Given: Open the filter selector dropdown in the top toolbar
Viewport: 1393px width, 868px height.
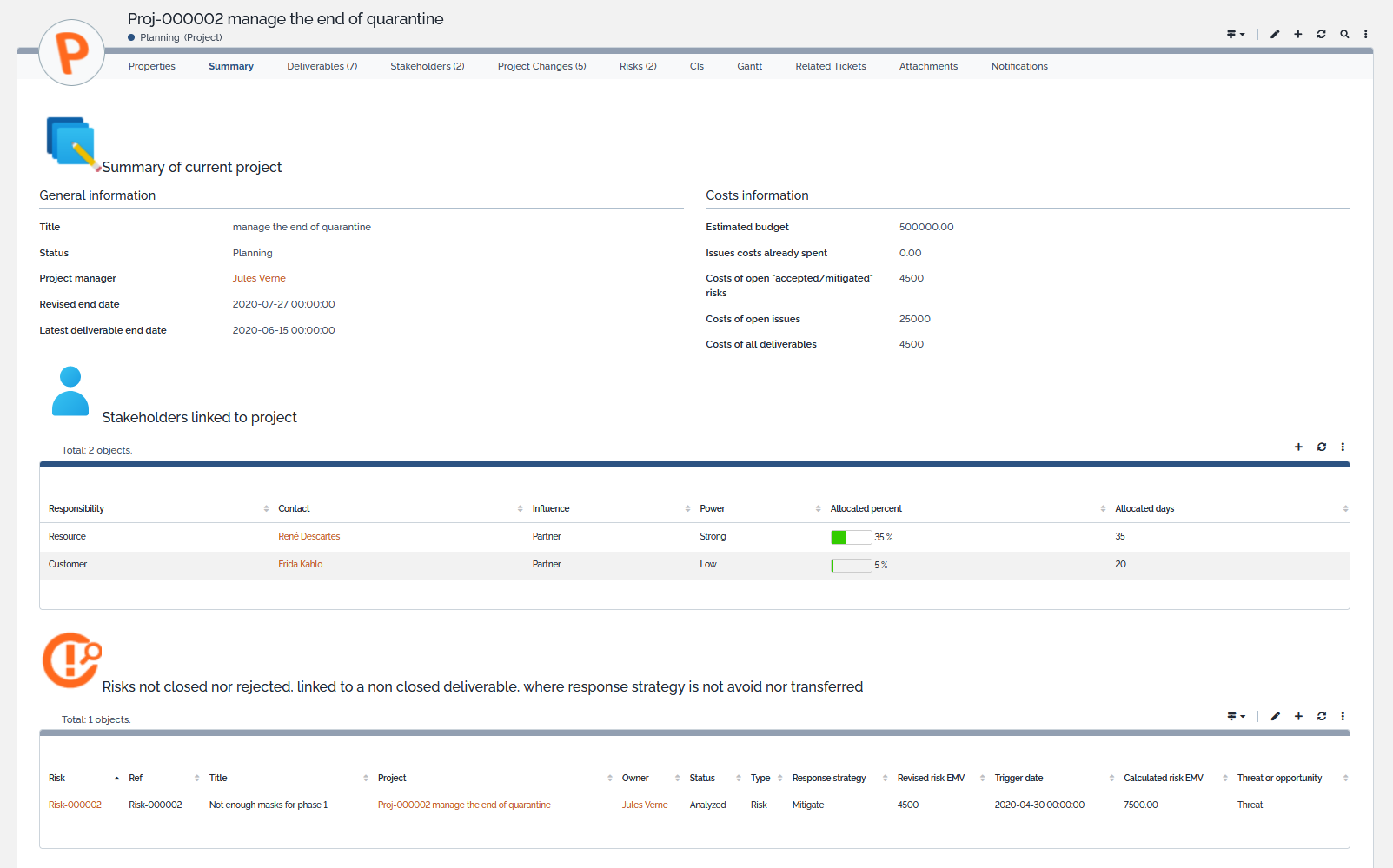Looking at the screenshot, I should [x=1235, y=34].
